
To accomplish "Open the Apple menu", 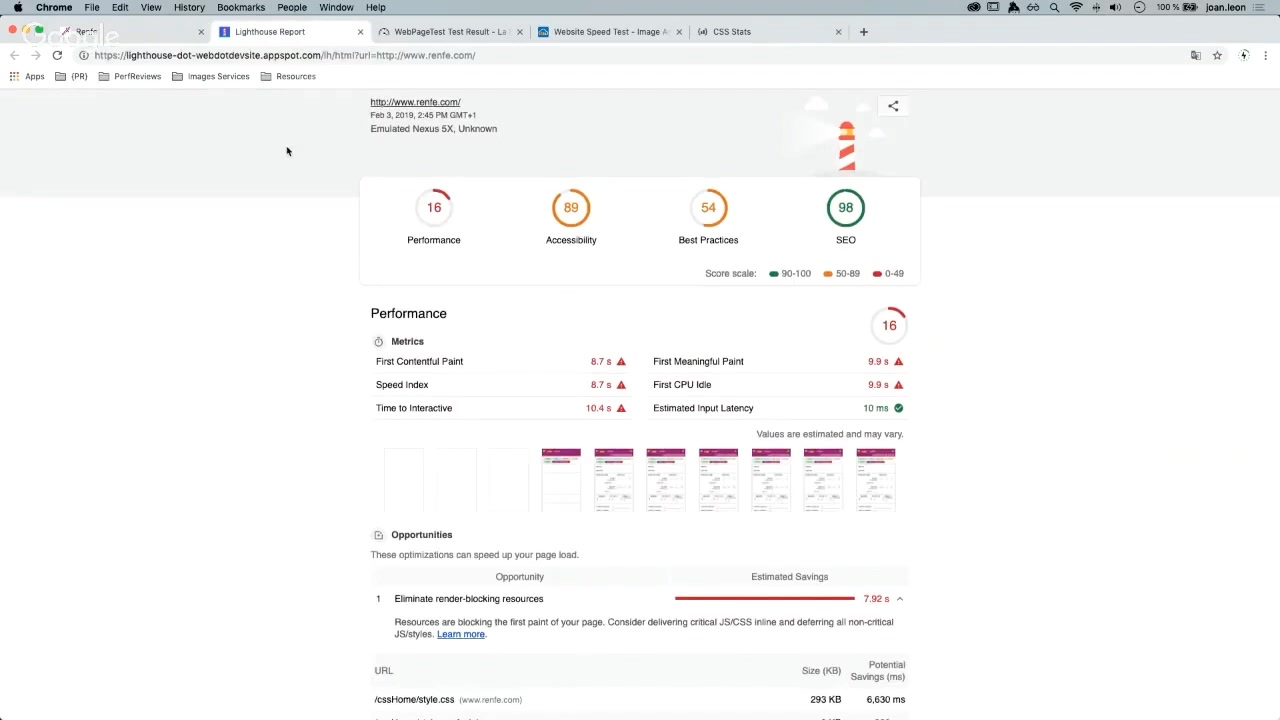I will tap(17, 7).
